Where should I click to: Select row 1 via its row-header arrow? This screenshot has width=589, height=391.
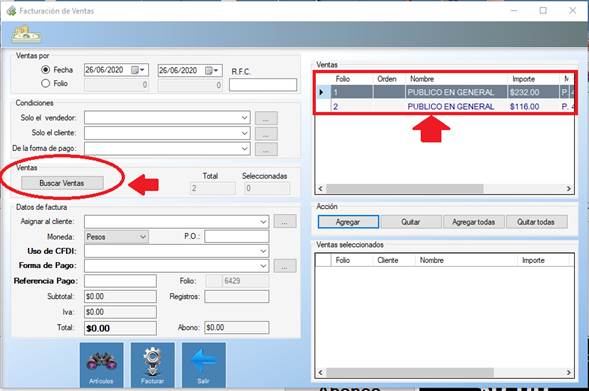point(322,92)
